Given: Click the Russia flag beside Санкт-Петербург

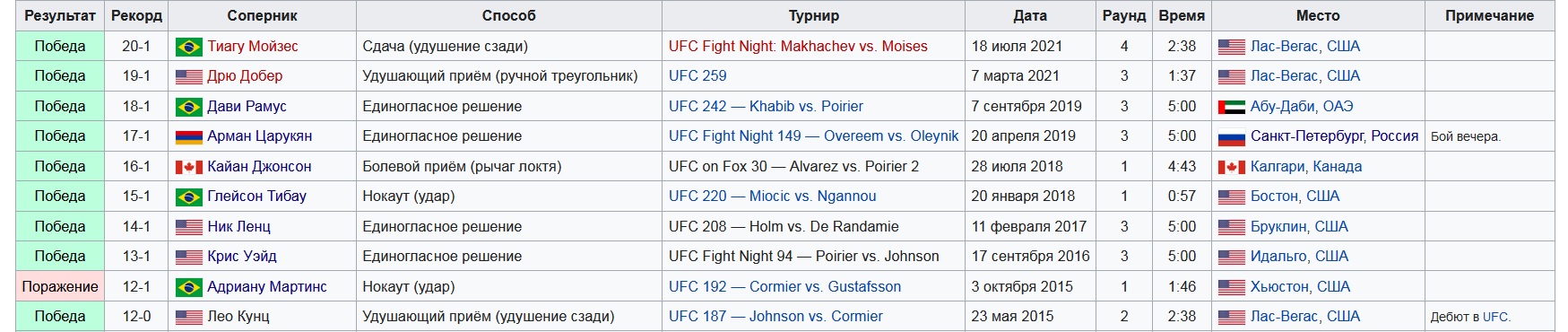Looking at the screenshot, I should coord(1231,136).
